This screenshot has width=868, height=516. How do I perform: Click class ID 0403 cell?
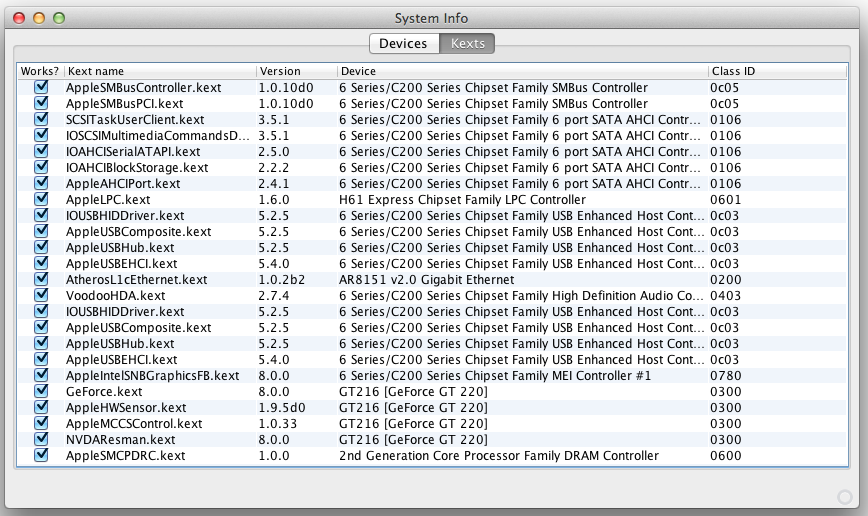tap(725, 296)
